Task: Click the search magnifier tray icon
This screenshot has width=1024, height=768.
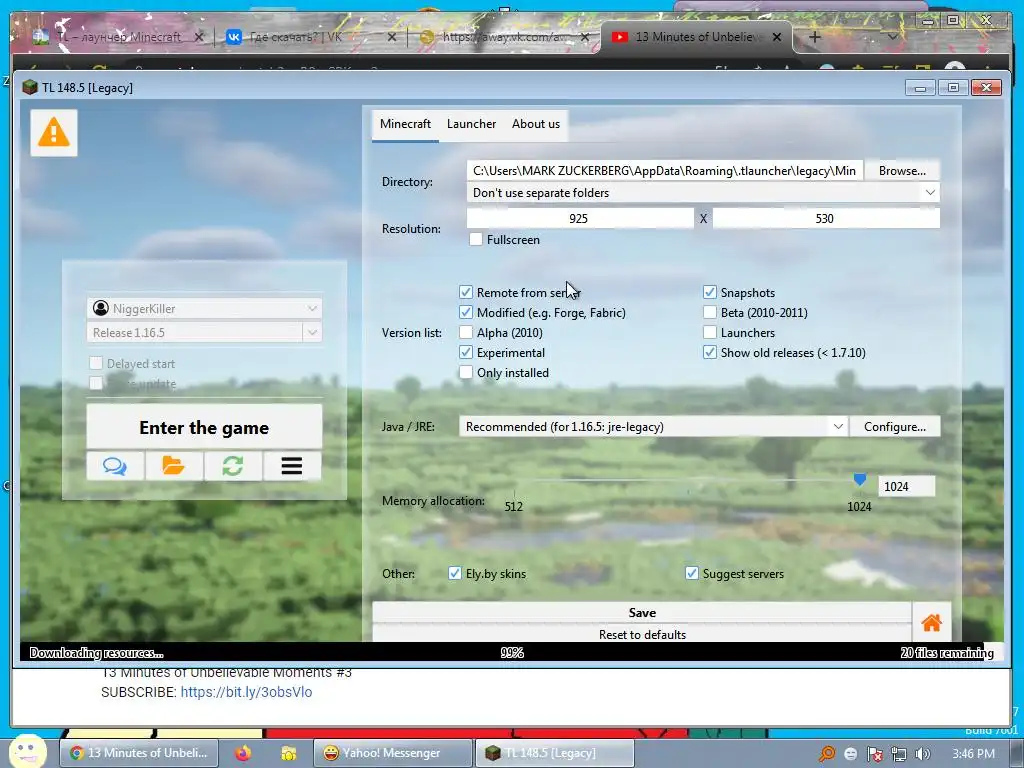Action: 826,754
